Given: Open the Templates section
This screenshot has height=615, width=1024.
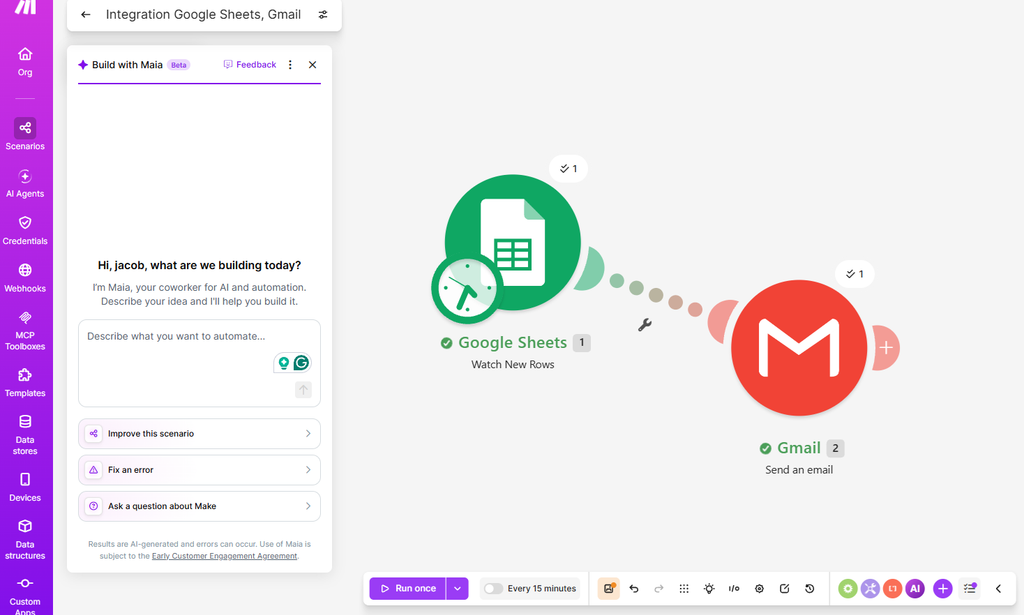Looking at the screenshot, I should (25, 383).
